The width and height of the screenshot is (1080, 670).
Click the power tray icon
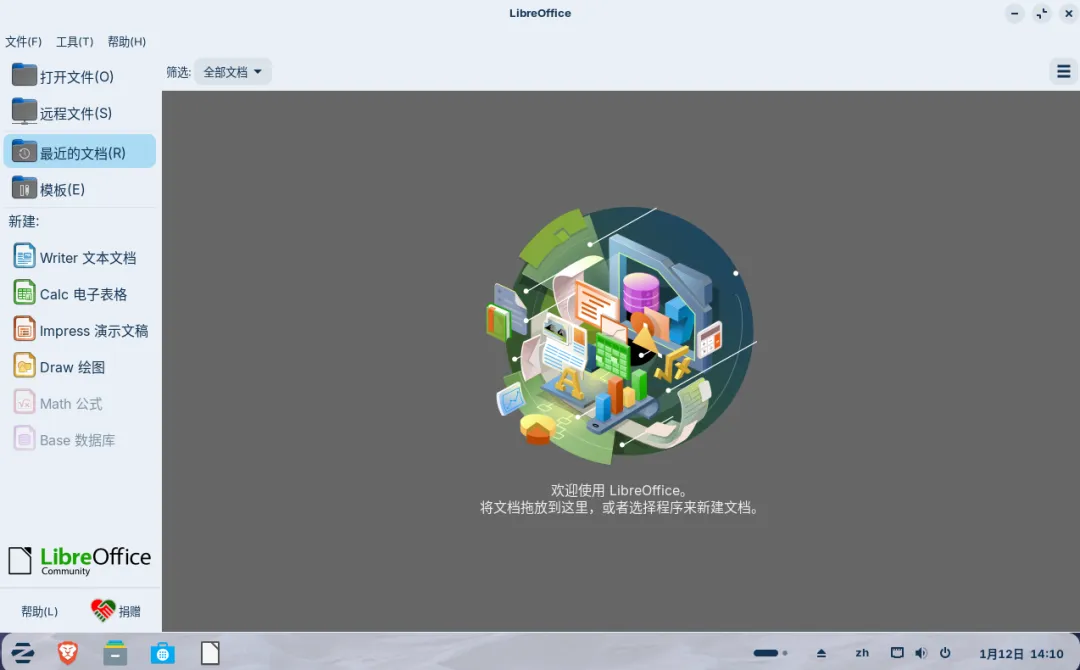945,653
